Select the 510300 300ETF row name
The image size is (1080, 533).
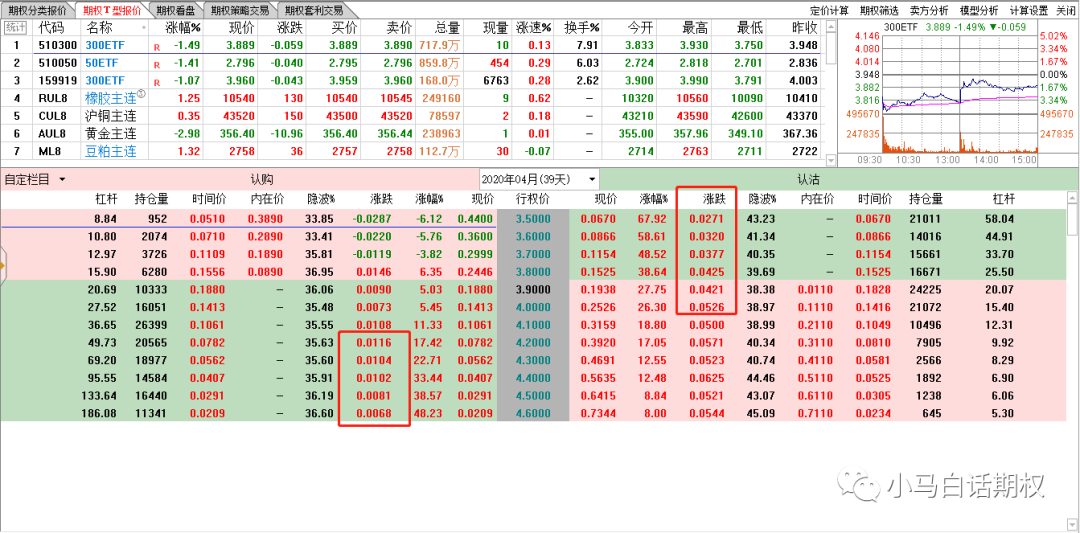[x=105, y=45]
